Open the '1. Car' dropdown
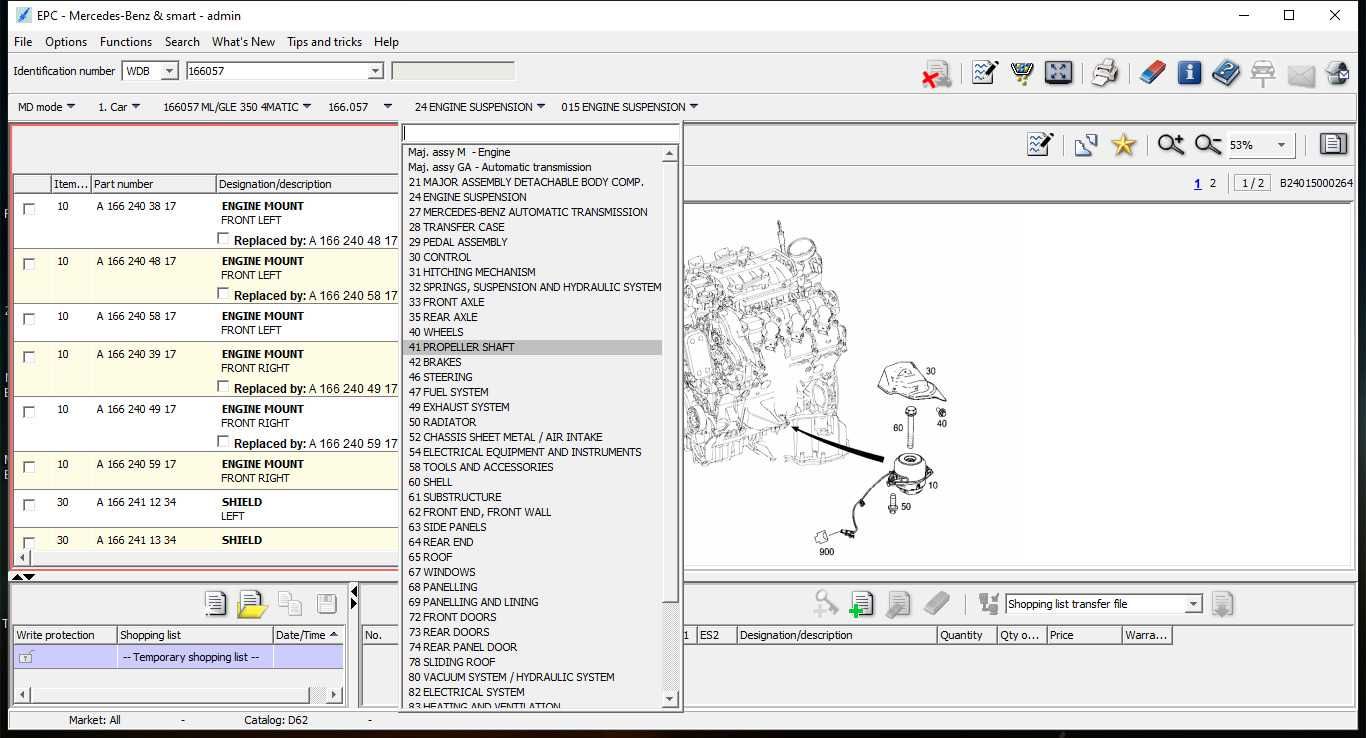Image resolution: width=1366 pixels, height=738 pixels. click(119, 107)
